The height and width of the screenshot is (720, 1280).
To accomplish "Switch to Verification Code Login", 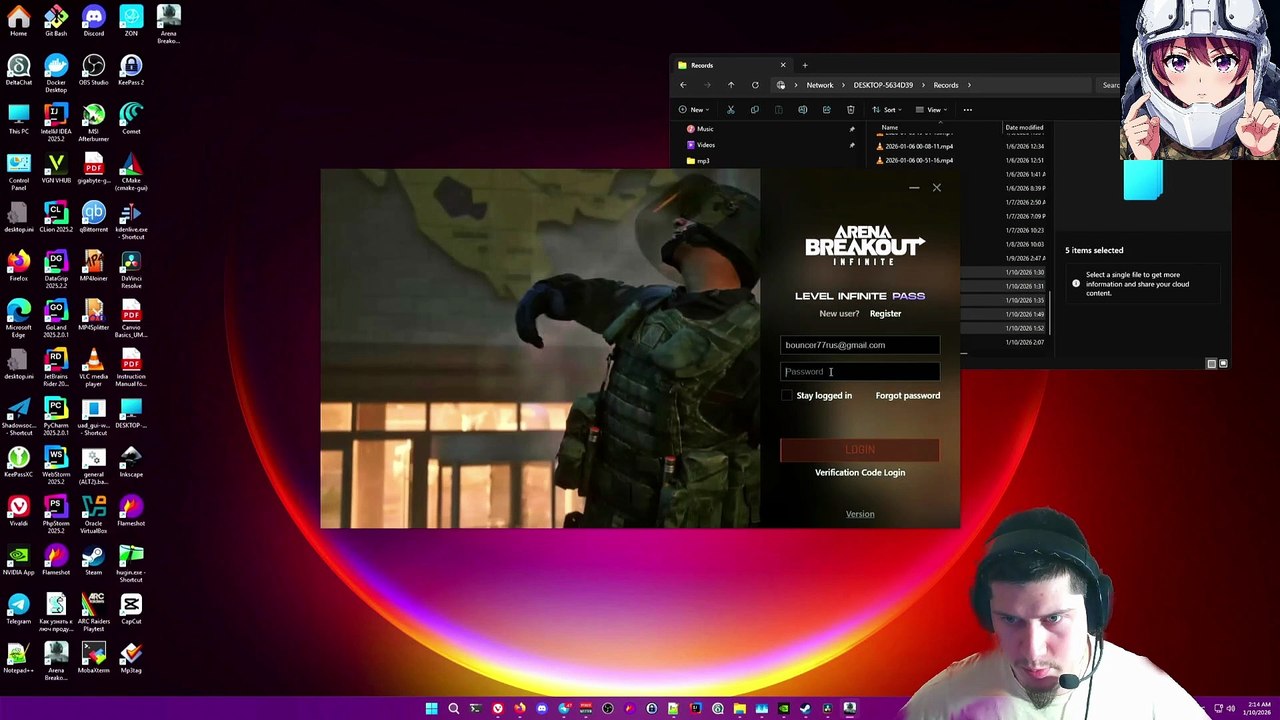I will coord(860,473).
